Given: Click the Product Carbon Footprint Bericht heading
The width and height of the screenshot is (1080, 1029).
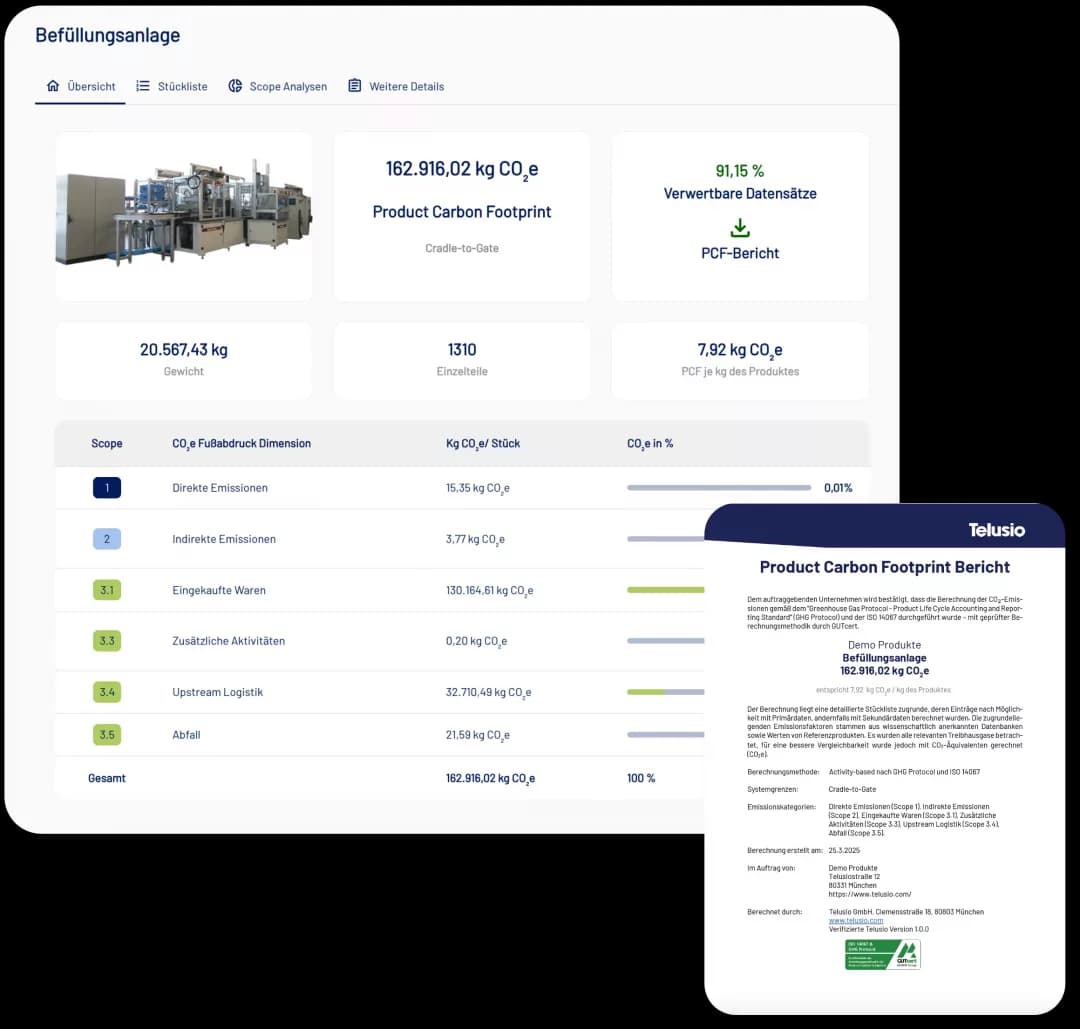Looking at the screenshot, I should pyautogui.click(x=884, y=567).
